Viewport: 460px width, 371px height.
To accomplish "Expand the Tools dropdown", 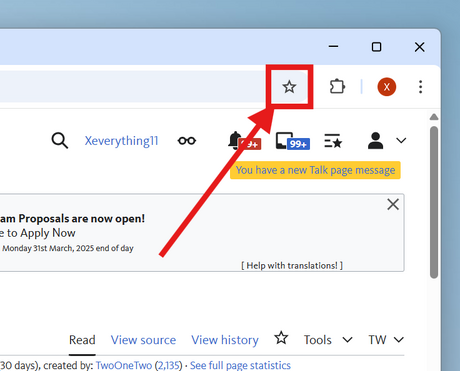I will click(x=328, y=340).
